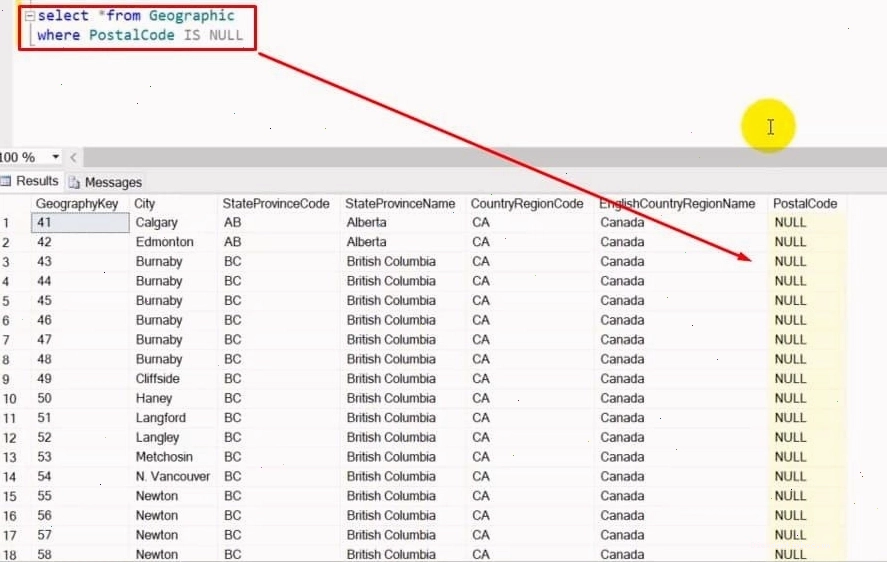Screen dimensions: 887x562
Task: Switch to the Messages tab
Action: point(105,182)
